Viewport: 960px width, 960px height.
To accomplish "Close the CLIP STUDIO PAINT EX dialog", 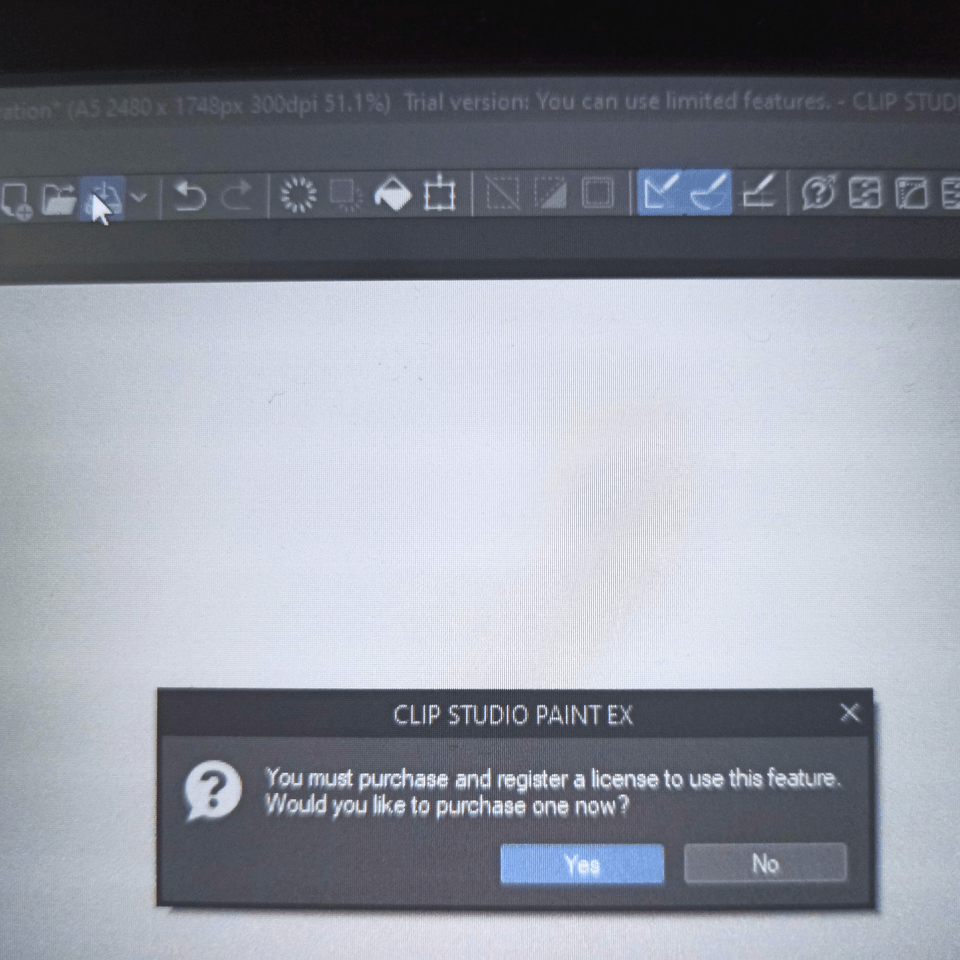I will [x=850, y=713].
